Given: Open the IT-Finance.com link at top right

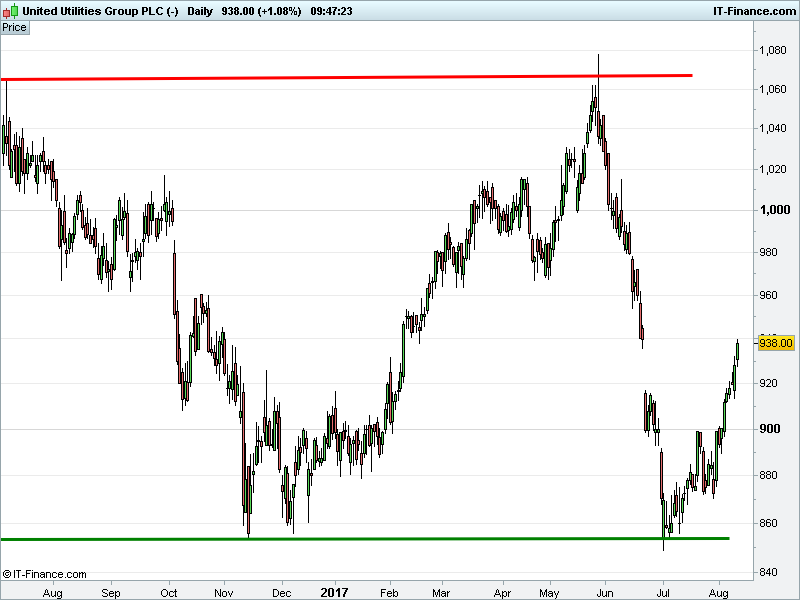Looking at the screenshot, I should [x=755, y=11].
